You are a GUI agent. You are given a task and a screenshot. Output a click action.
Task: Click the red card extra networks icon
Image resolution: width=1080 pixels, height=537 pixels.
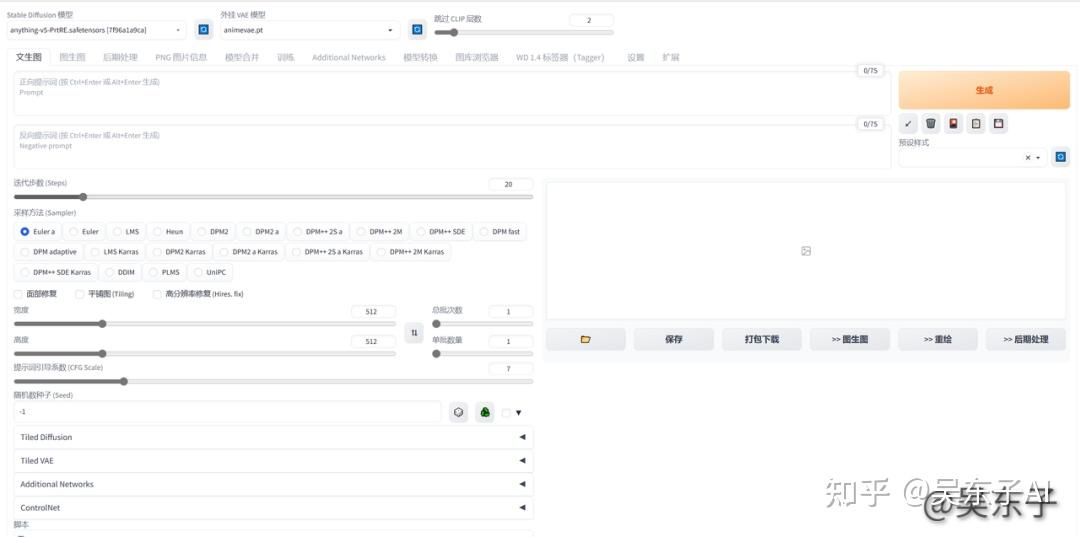coord(954,124)
